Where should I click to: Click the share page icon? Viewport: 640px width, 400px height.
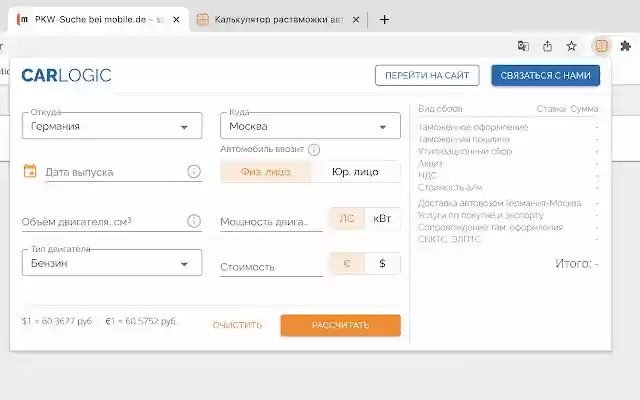pyautogui.click(x=547, y=46)
